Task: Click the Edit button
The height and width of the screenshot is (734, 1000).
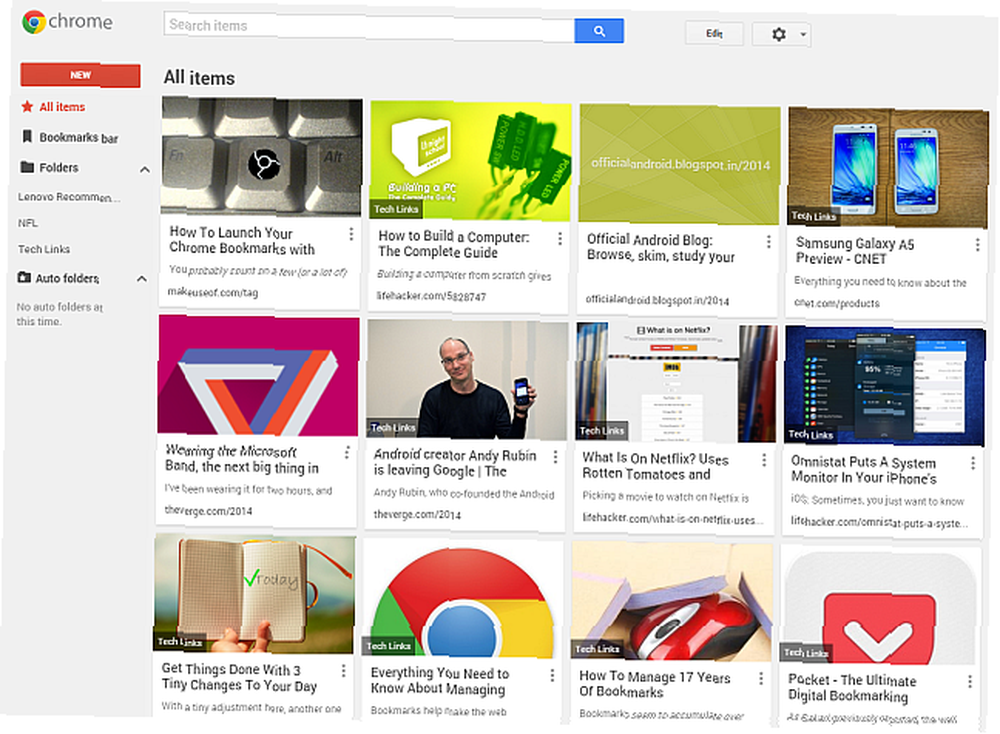Action: 714,33
